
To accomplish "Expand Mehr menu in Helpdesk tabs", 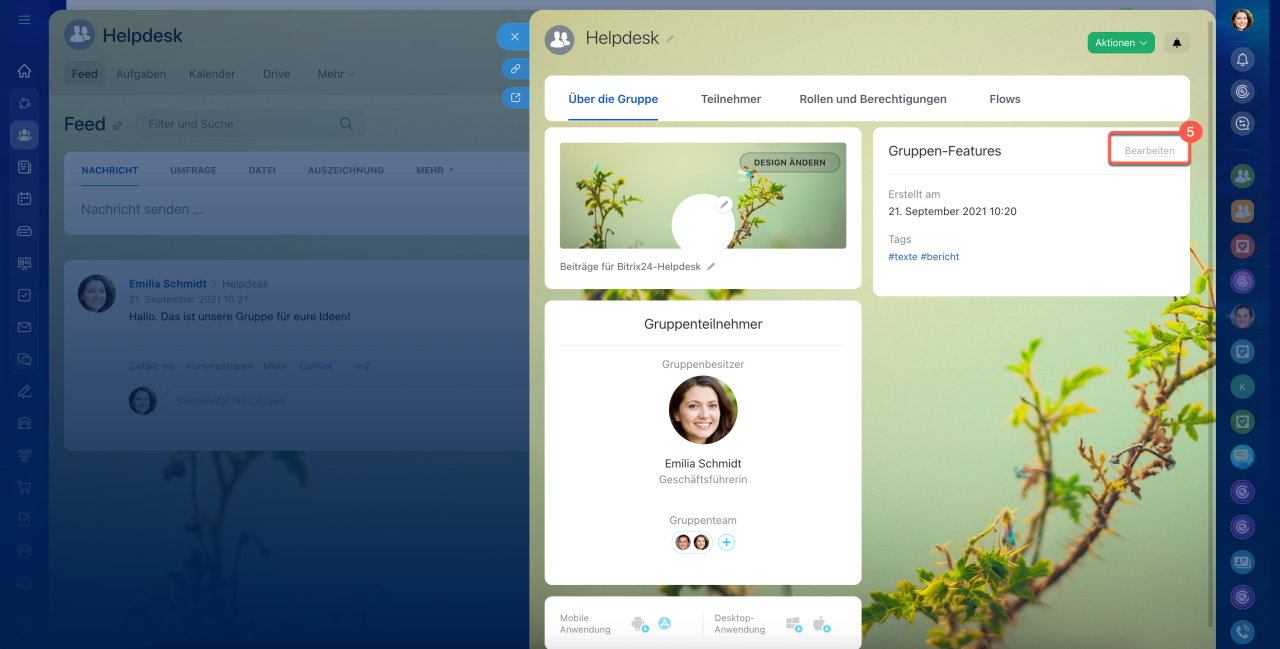I will coord(336,74).
